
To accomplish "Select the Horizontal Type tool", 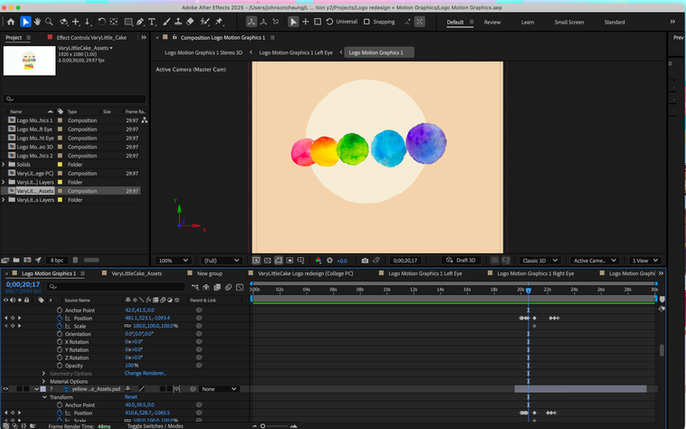I will [152, 21].
